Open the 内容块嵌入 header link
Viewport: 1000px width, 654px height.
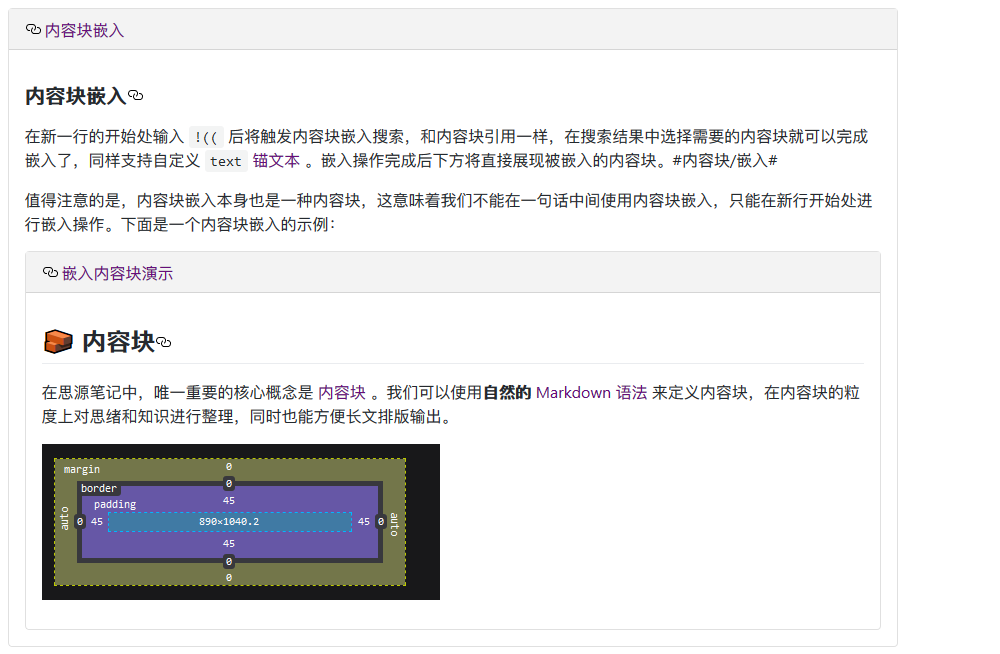tap(84, 30)
